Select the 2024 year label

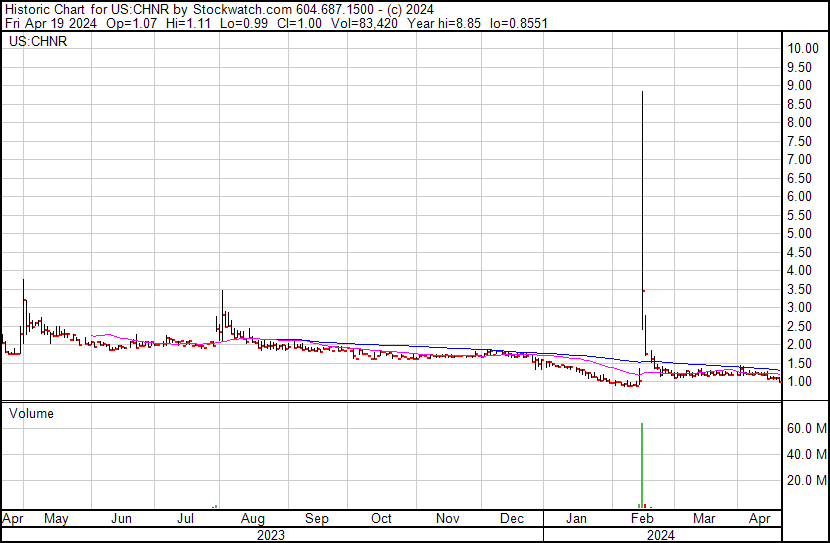click(660, 535)
